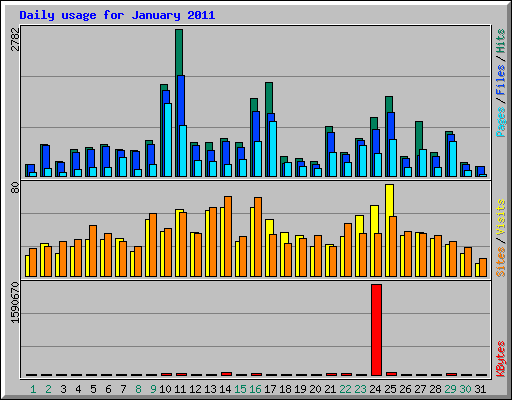Viewport: 512px width, 400px height.
Task: Click day label 17 on the axis
Action: (x=270, y=389)
